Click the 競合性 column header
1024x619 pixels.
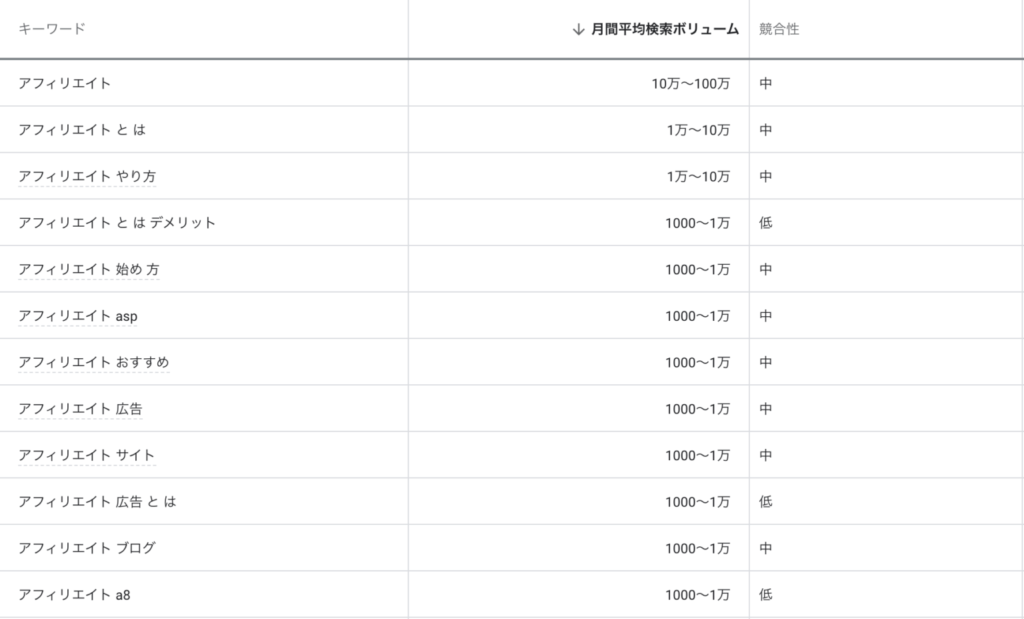point(779,29)
